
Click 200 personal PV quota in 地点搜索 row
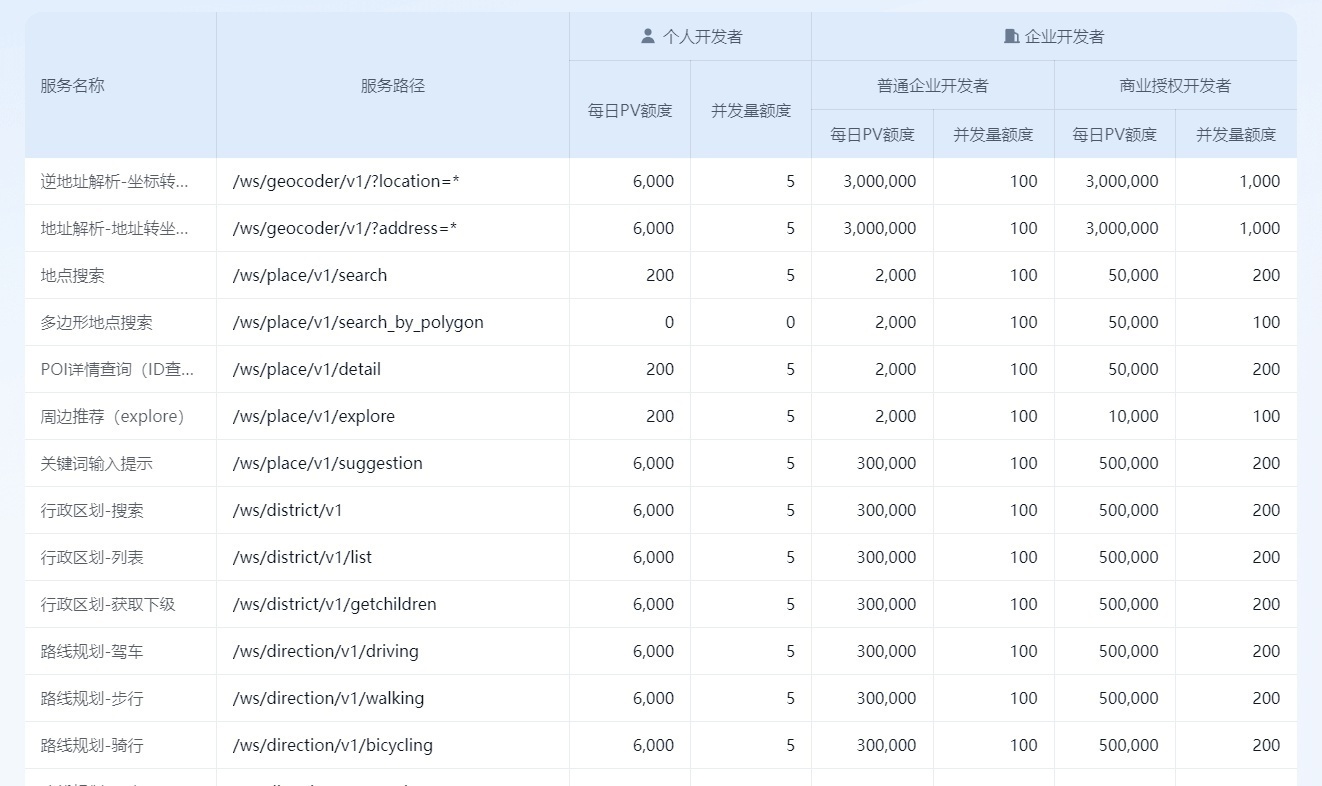(660, 275)
